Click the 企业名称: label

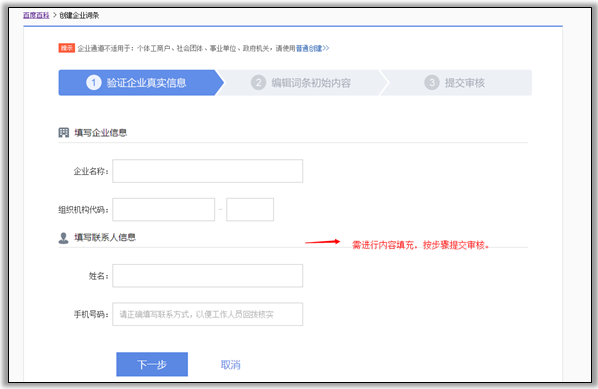pos(91,171)
